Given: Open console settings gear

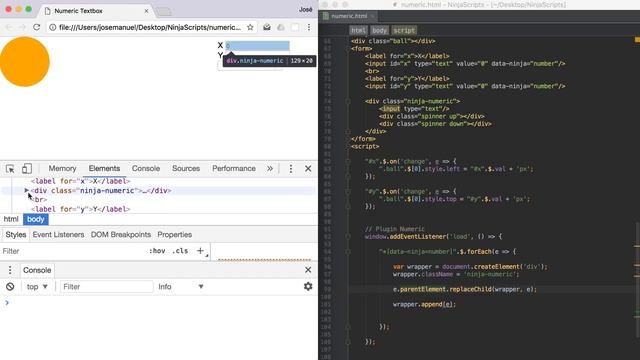Looking at the screenshot, I should click(308, 287).
